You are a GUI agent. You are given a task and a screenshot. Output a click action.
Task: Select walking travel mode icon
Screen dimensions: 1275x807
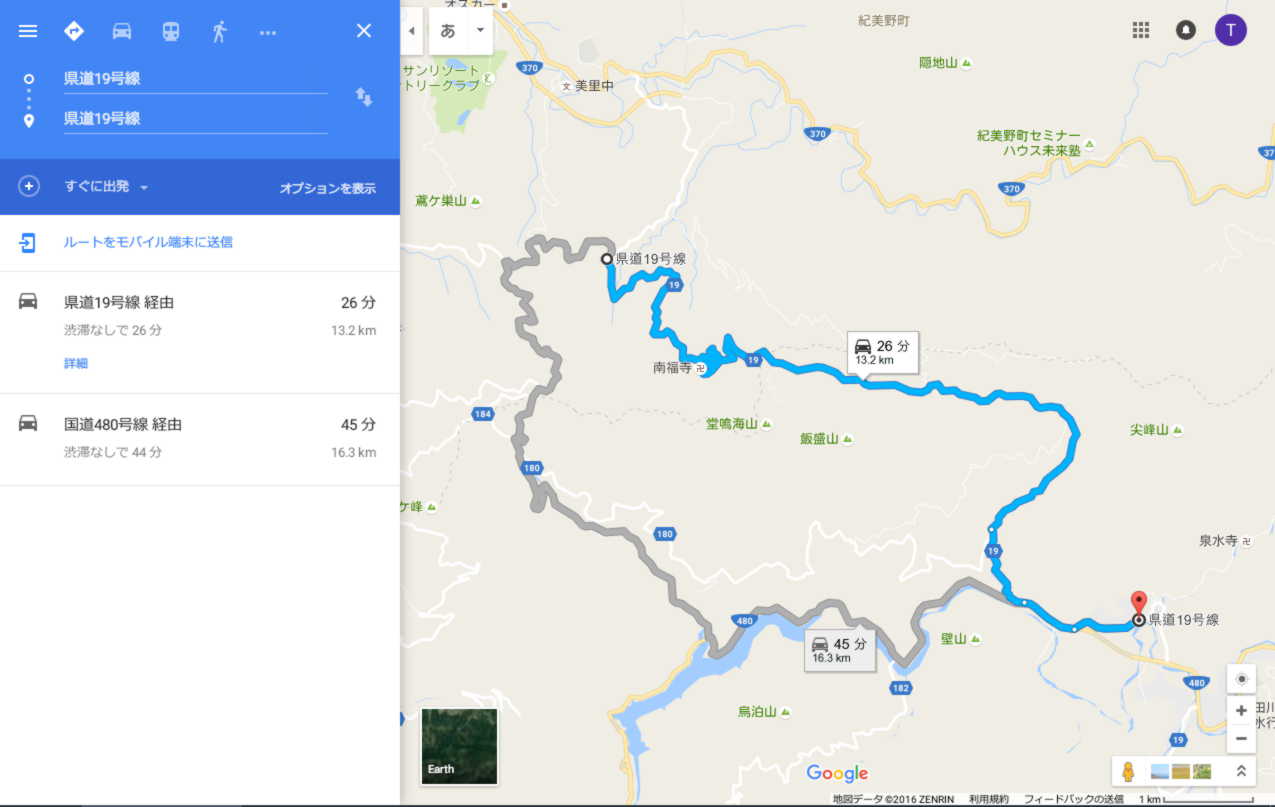[x=220, y=31]
